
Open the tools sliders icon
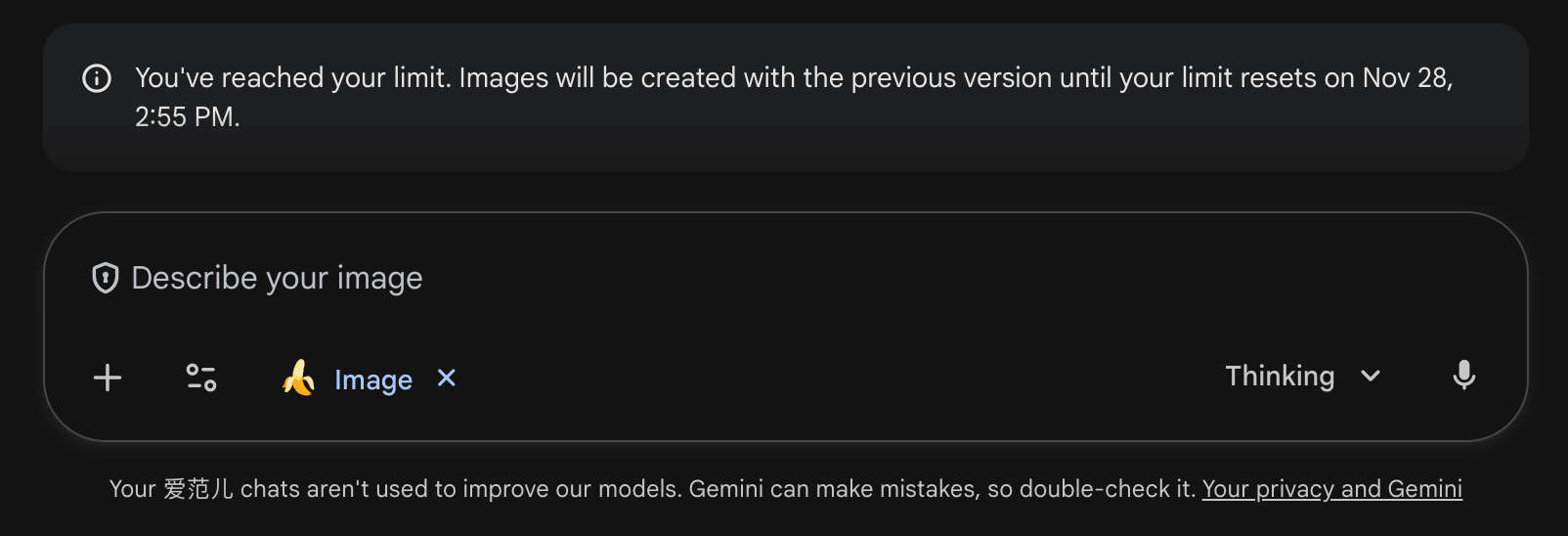pos(201,378)
